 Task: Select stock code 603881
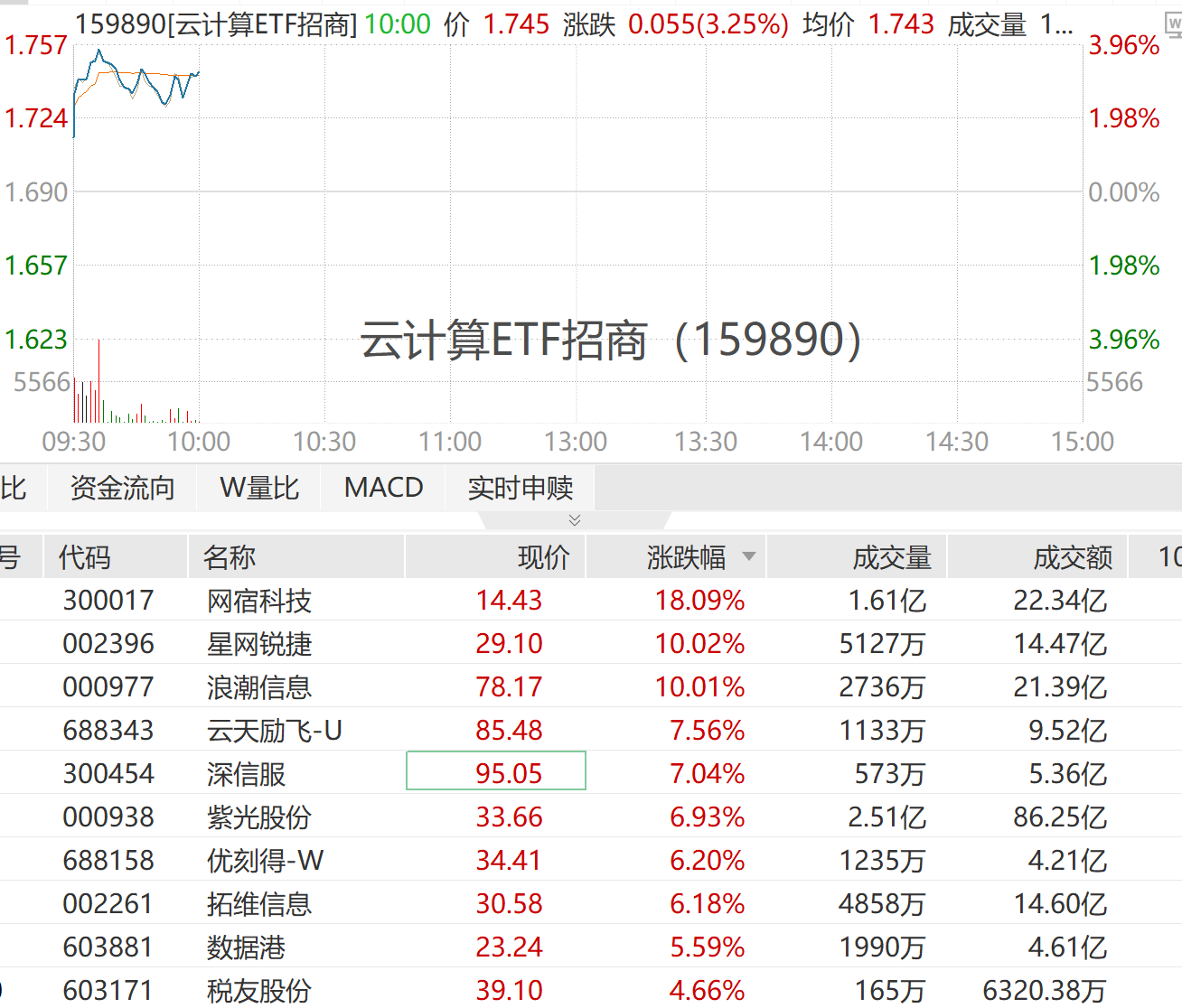click(108, 947)
